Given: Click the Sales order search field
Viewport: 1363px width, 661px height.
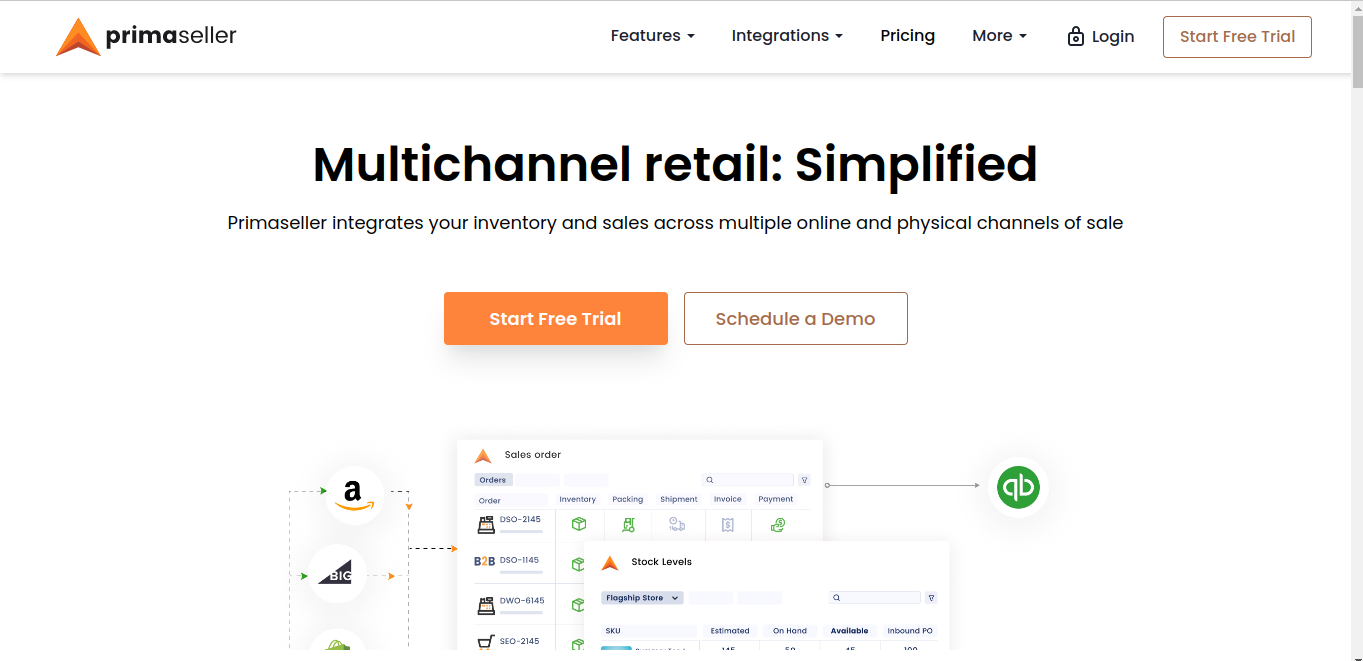Looking at the screenshot, I should click(x=747, y=481).
